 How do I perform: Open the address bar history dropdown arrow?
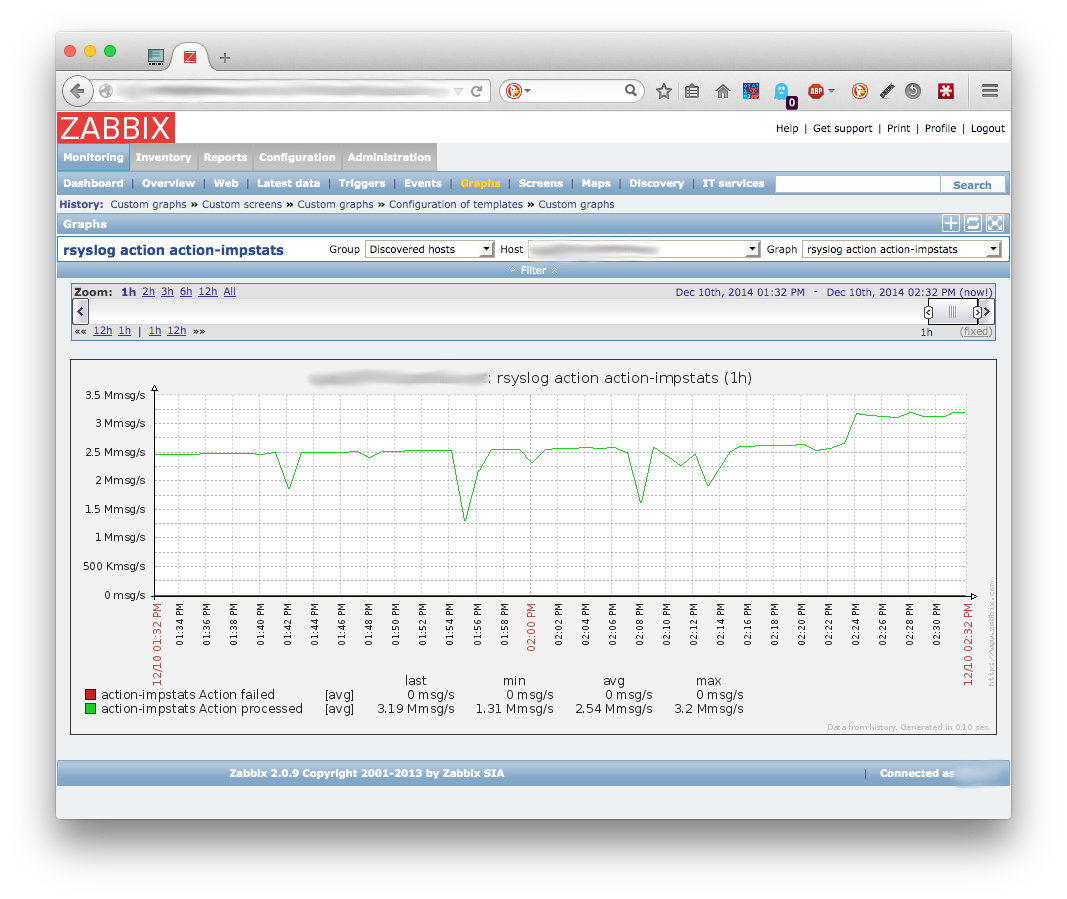click(x=458, y=91)
